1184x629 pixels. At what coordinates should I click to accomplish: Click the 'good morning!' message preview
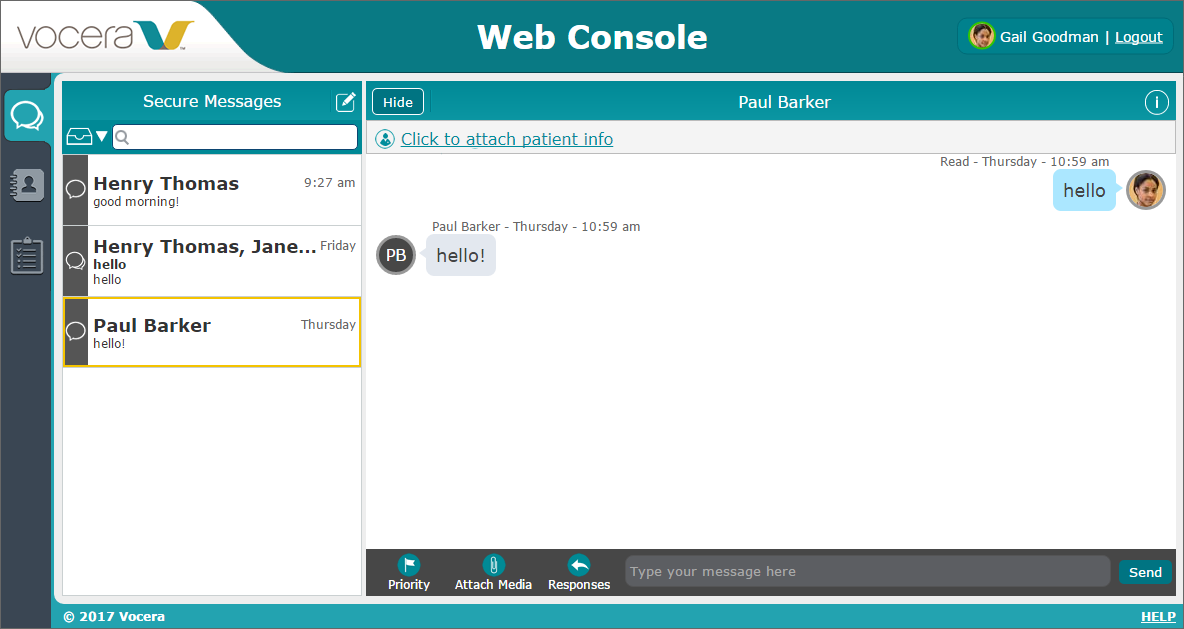(136, 202)
